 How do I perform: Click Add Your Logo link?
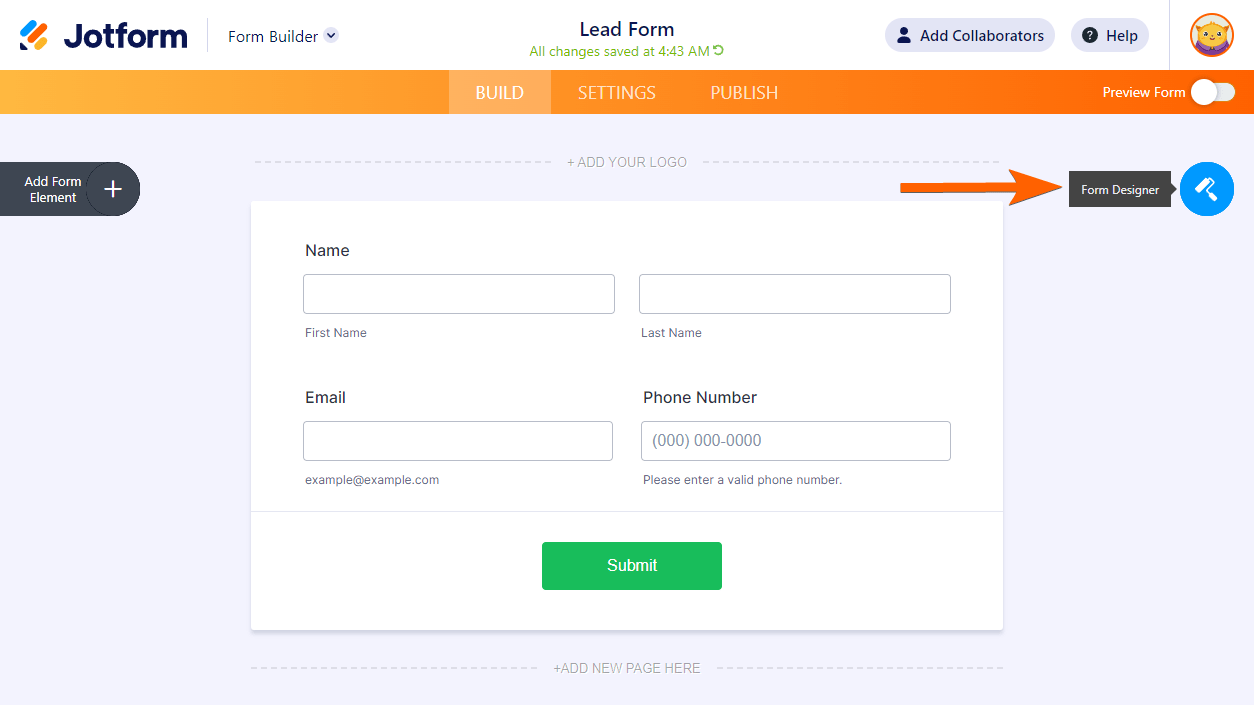pyautogui.click(x=627, y=162)
